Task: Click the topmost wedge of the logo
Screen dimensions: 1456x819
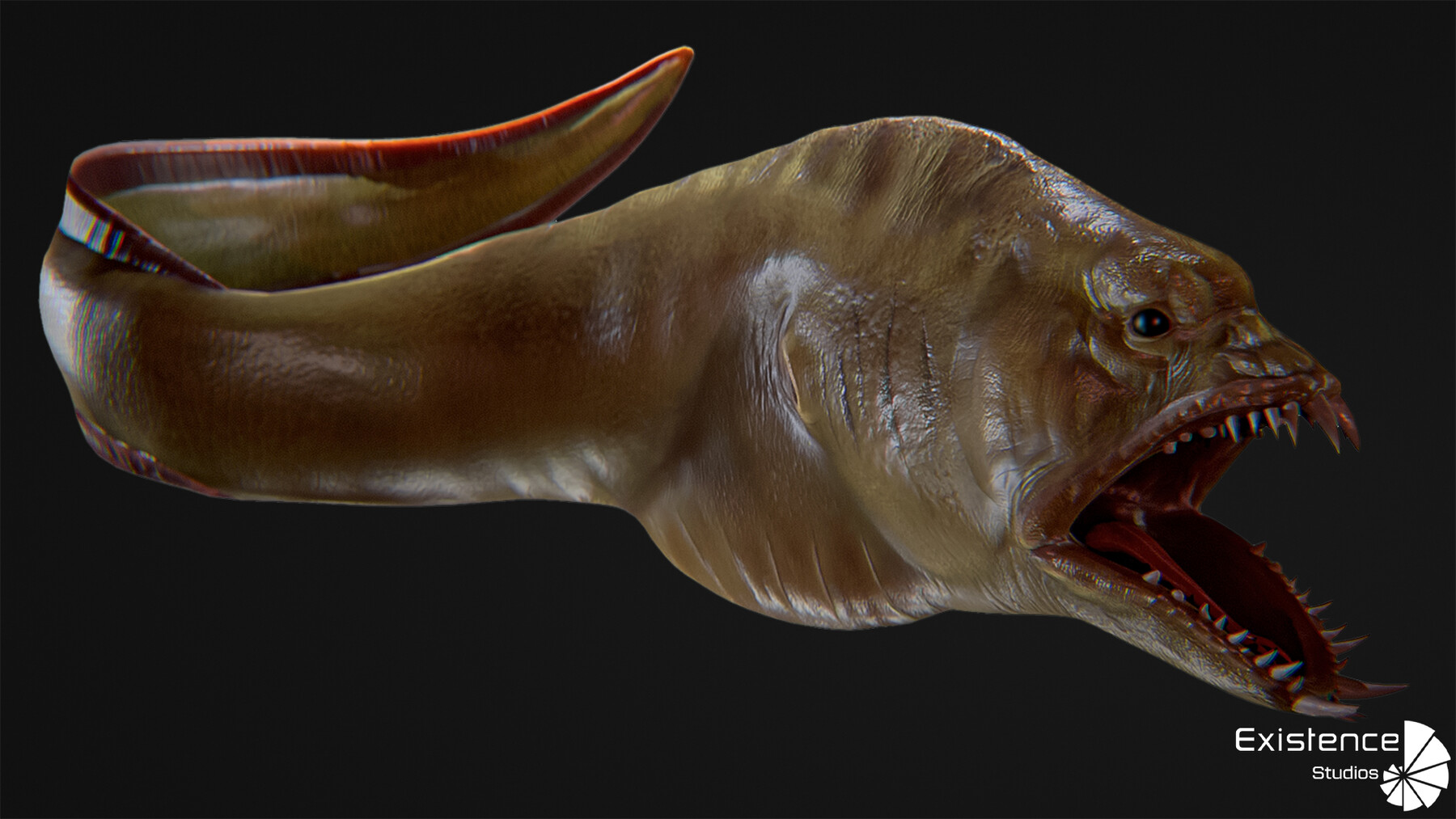Action: (x=1416, y=736)
